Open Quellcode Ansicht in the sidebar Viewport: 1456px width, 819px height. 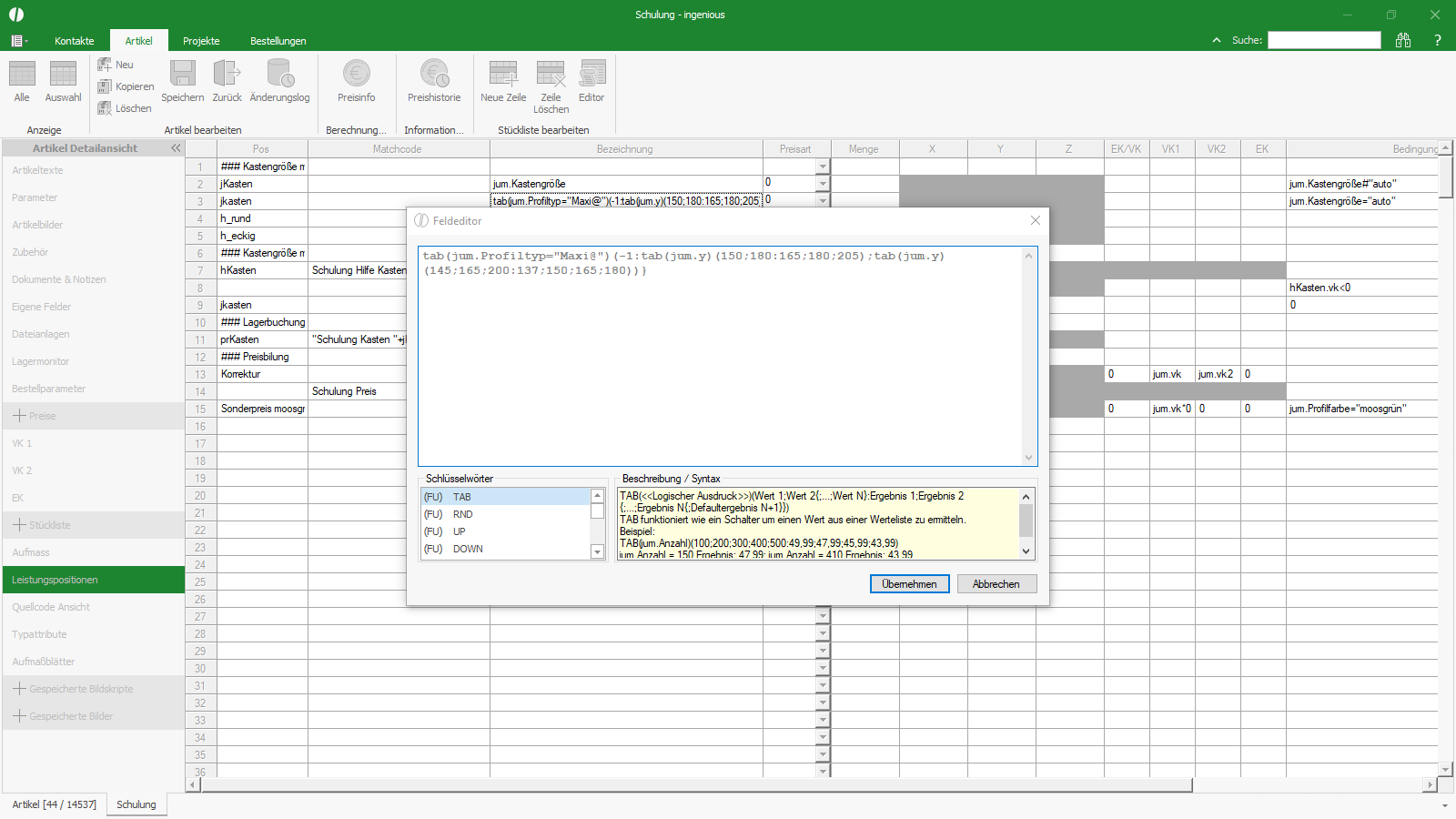(x=94, y=607)
